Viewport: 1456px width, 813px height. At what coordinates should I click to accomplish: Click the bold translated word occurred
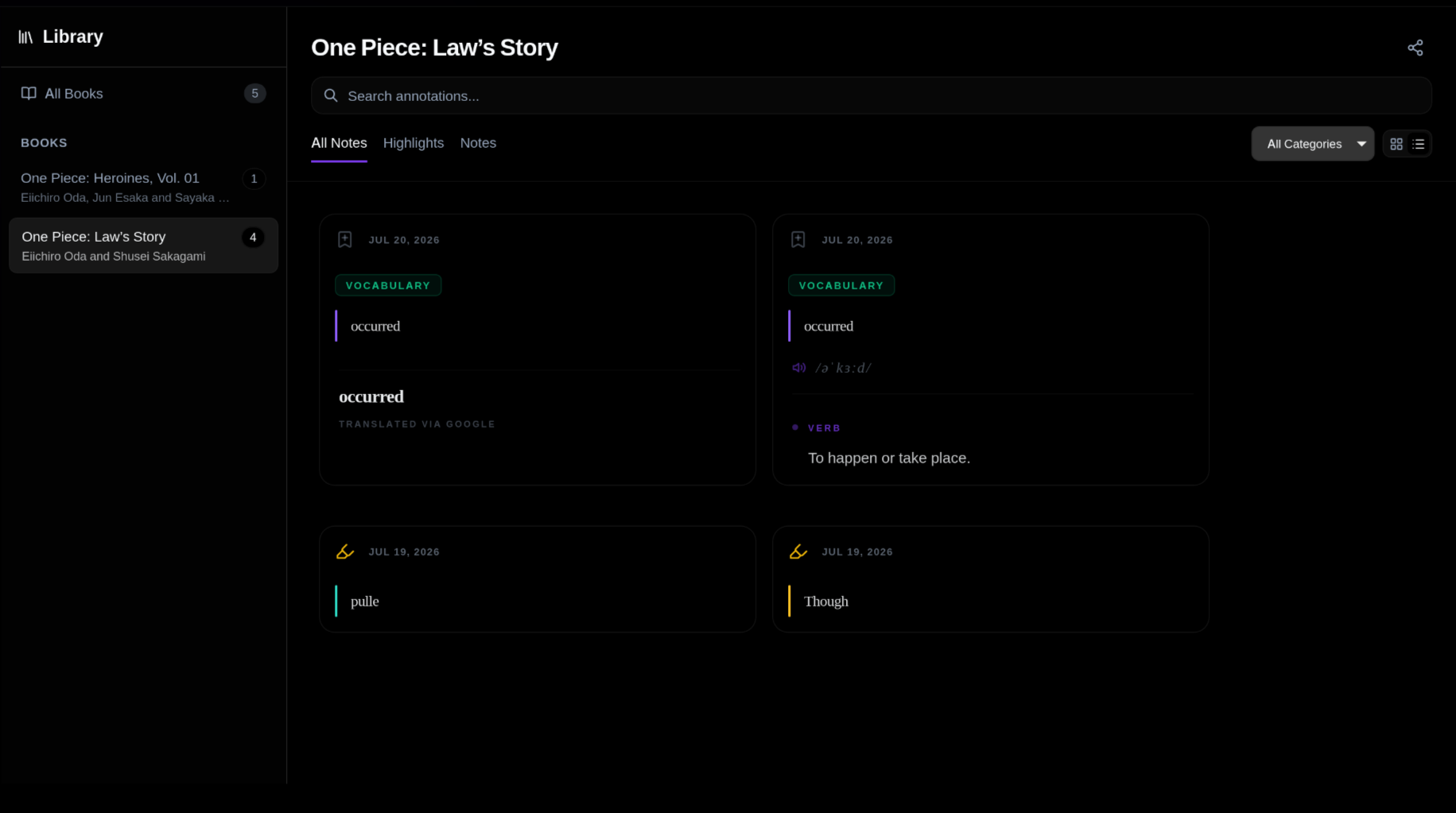371,397
